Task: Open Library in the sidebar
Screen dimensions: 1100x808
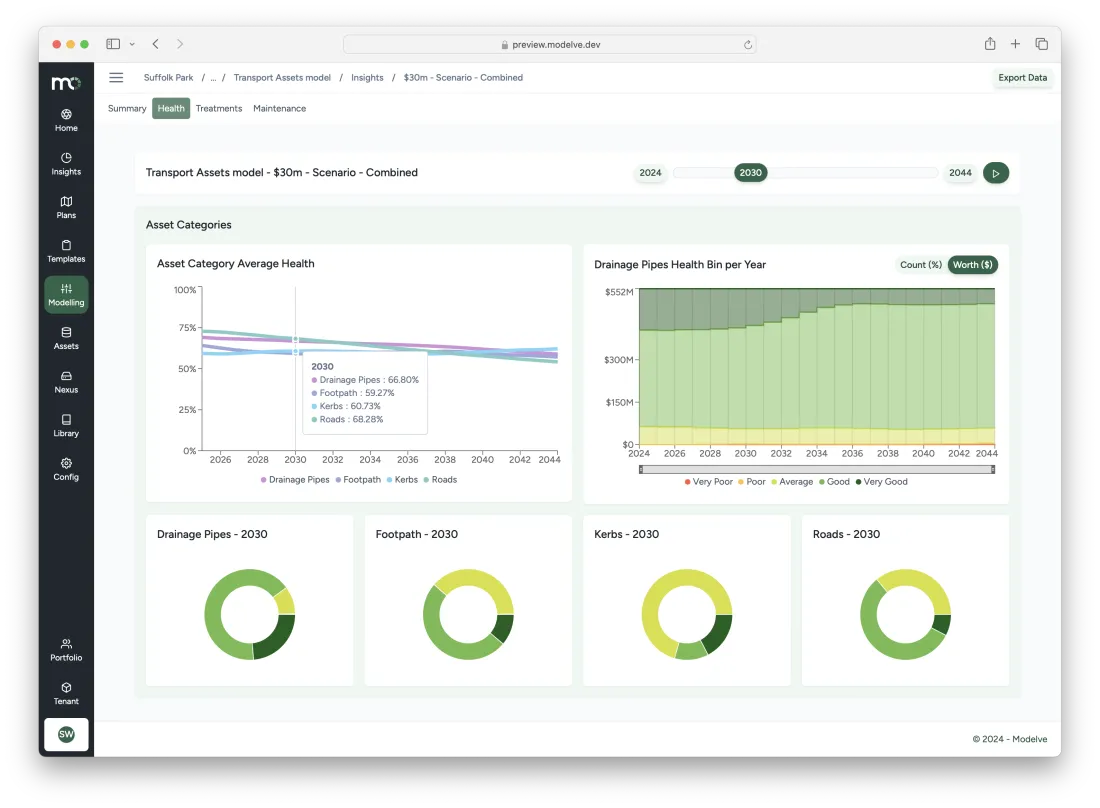Action: (x=66, y=425)
